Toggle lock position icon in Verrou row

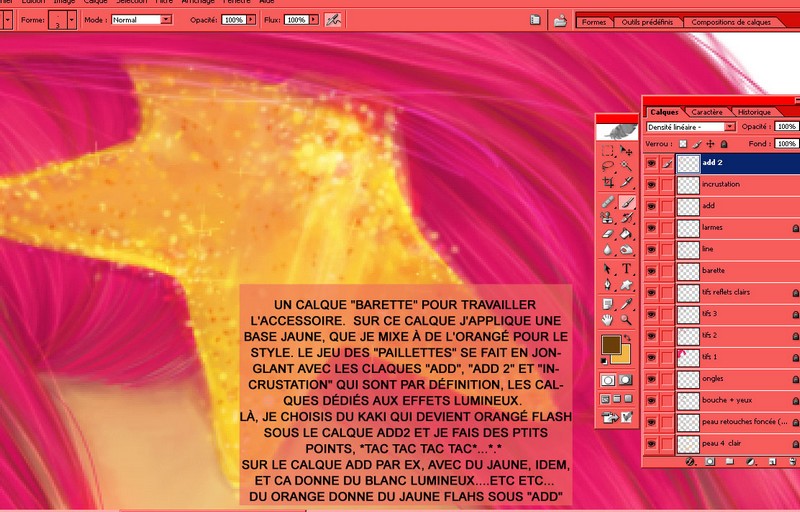click(x=710, y=144)
